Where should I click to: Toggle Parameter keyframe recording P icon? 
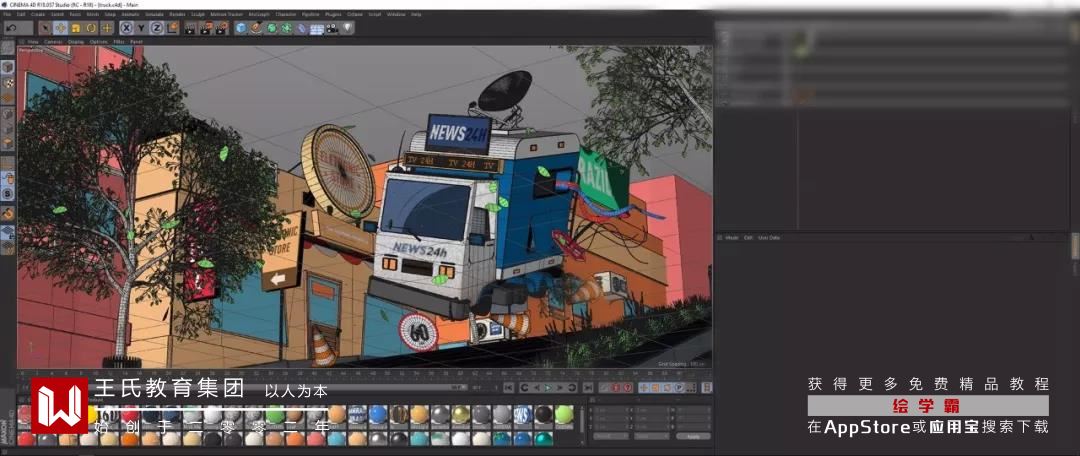[678, 388]
